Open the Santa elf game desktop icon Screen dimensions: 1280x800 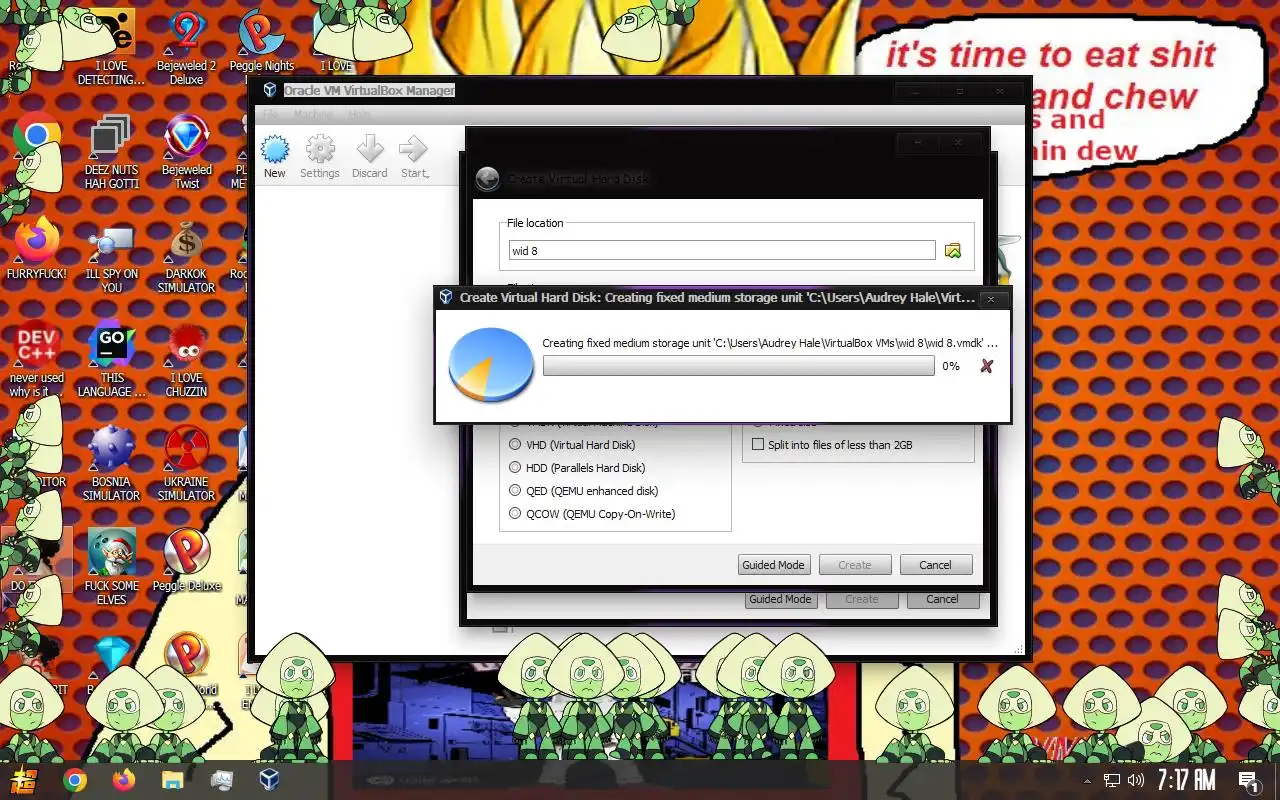[111, 553]
